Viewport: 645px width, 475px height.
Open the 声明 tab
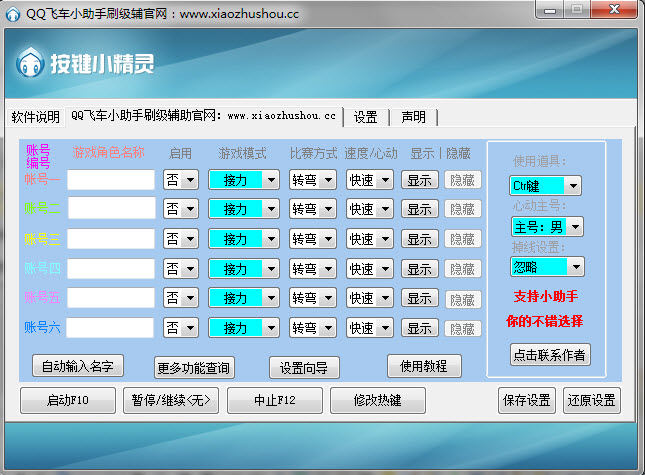413,117
